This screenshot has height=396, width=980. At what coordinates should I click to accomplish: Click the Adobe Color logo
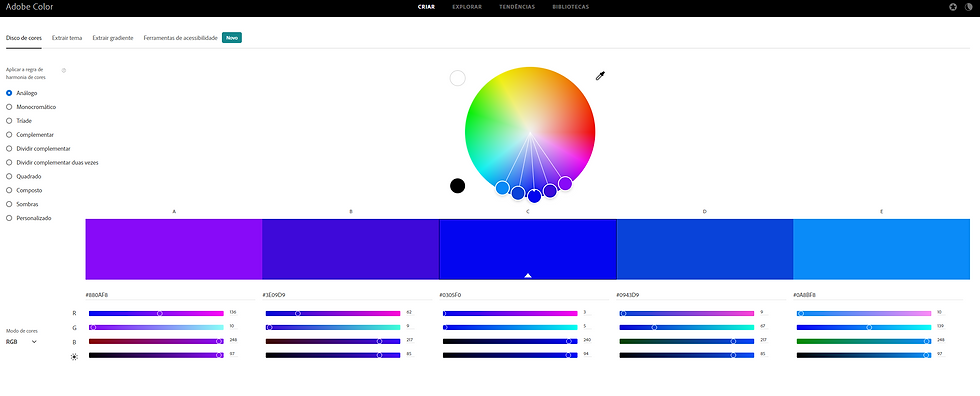pyautogui.click(x=29, y=7)
